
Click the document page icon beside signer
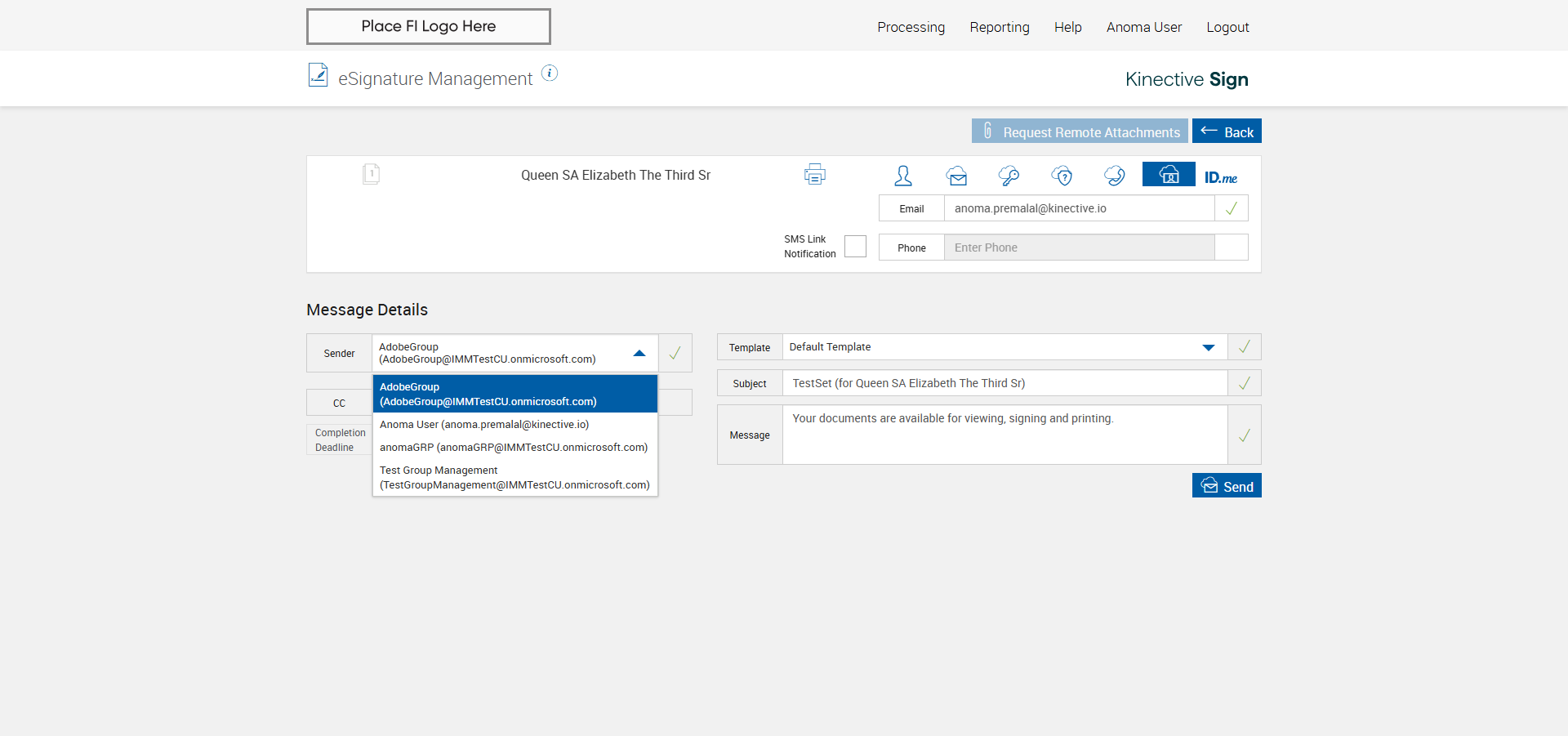[371, 174]
